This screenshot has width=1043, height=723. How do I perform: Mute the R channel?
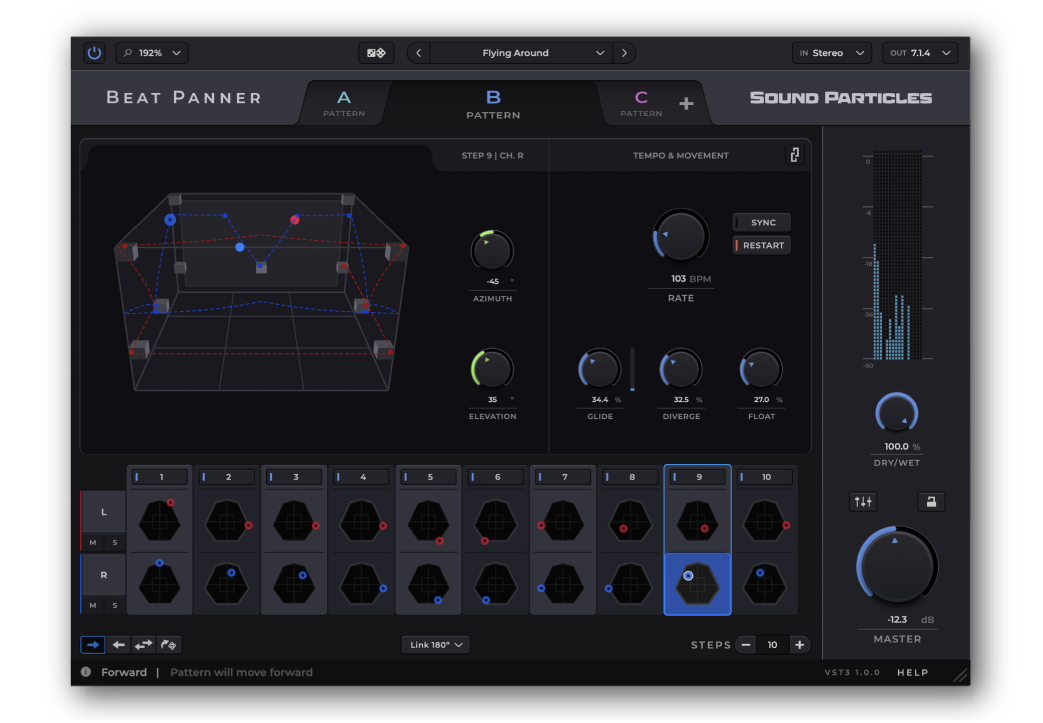click(92, 605)
